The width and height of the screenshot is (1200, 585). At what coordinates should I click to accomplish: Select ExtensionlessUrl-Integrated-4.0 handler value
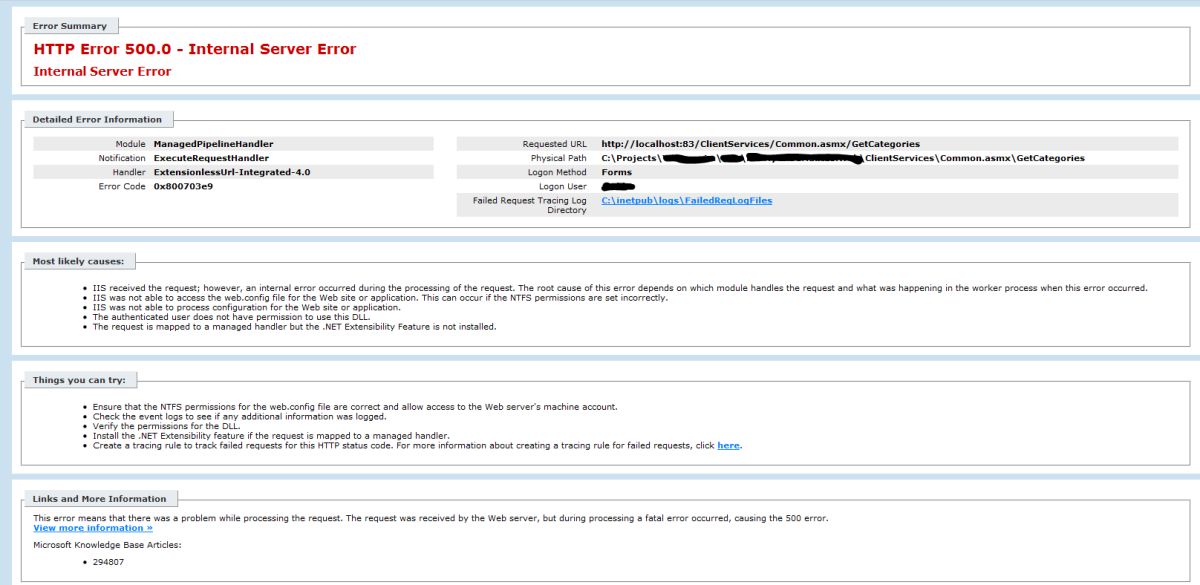click(x=232, y=172)
